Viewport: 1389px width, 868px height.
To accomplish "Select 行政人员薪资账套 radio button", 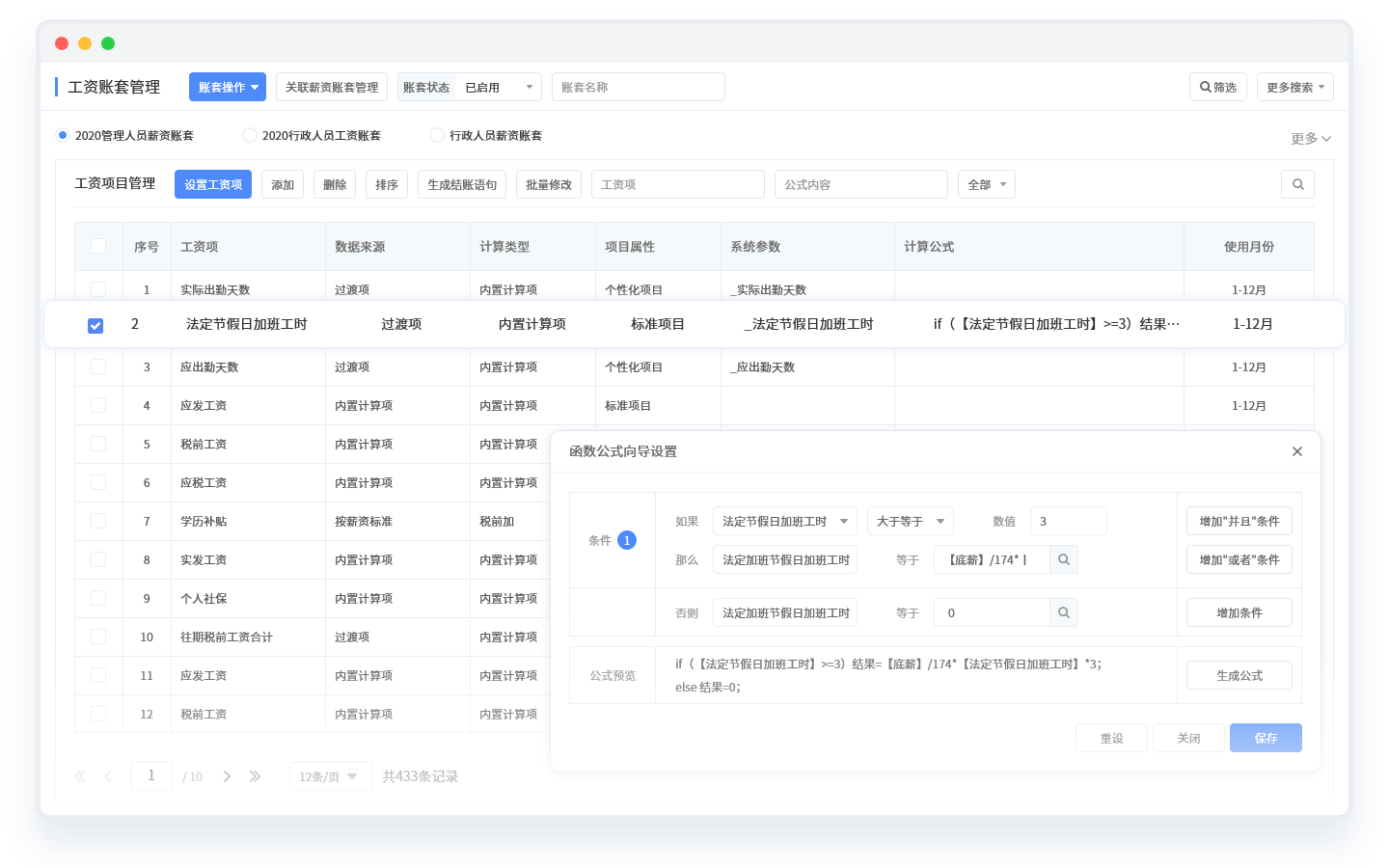I will 437,135.
